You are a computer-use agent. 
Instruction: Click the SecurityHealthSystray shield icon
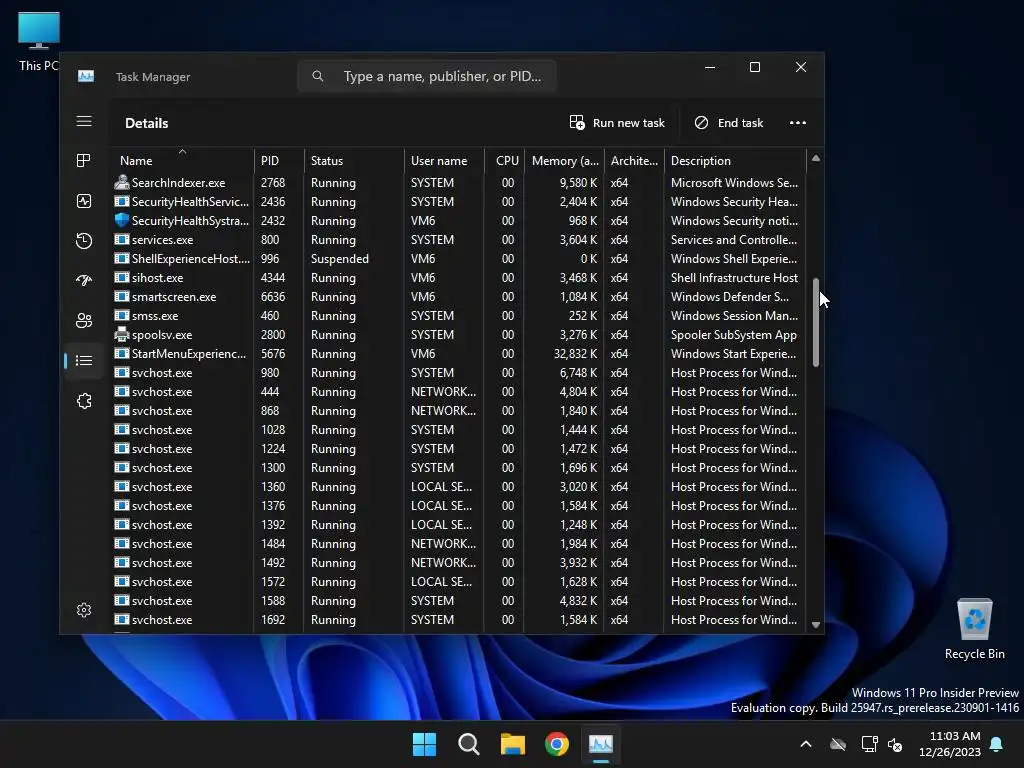point(121,221)
